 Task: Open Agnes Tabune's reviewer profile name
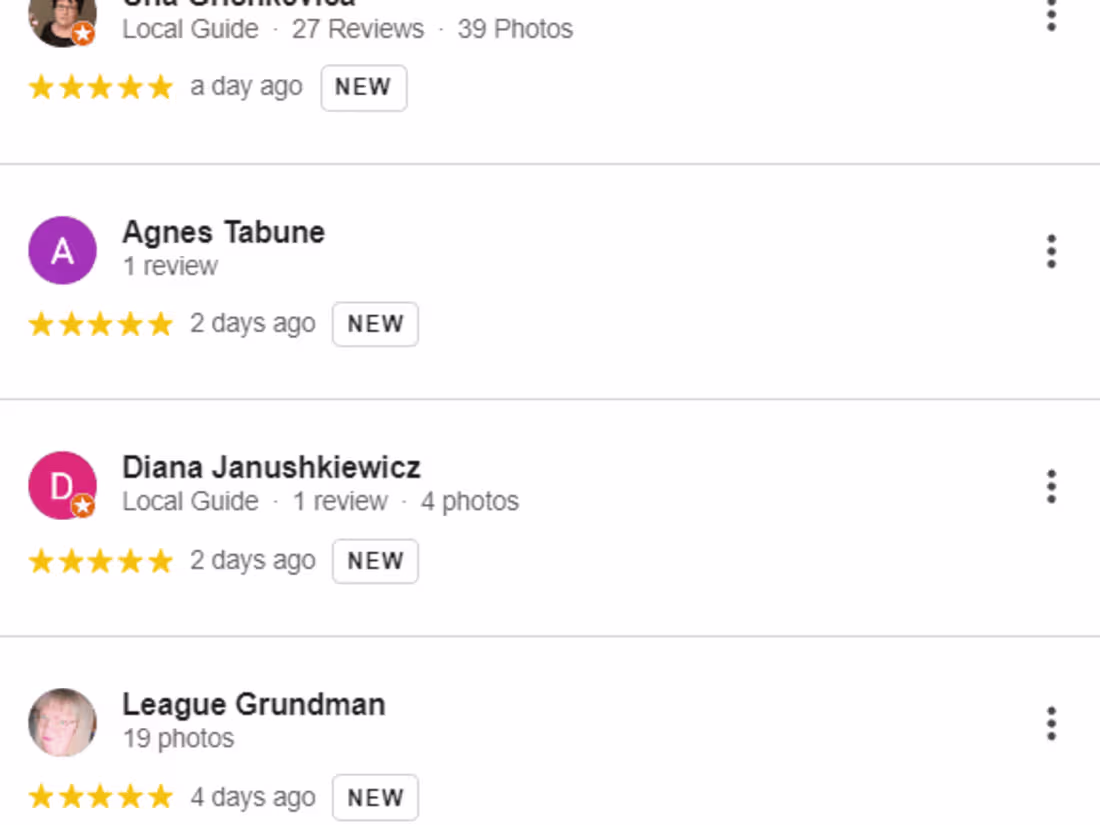(x=223, y=232)
